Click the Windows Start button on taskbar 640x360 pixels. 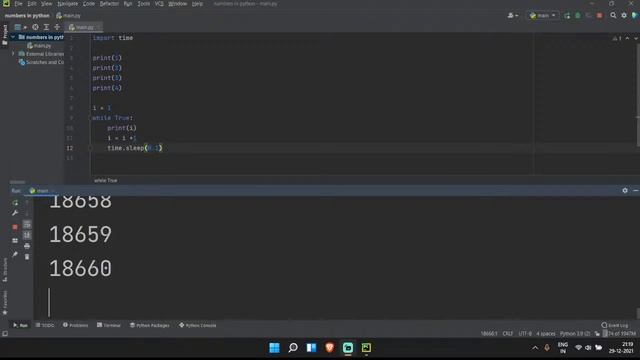click(x=274, y=348)
